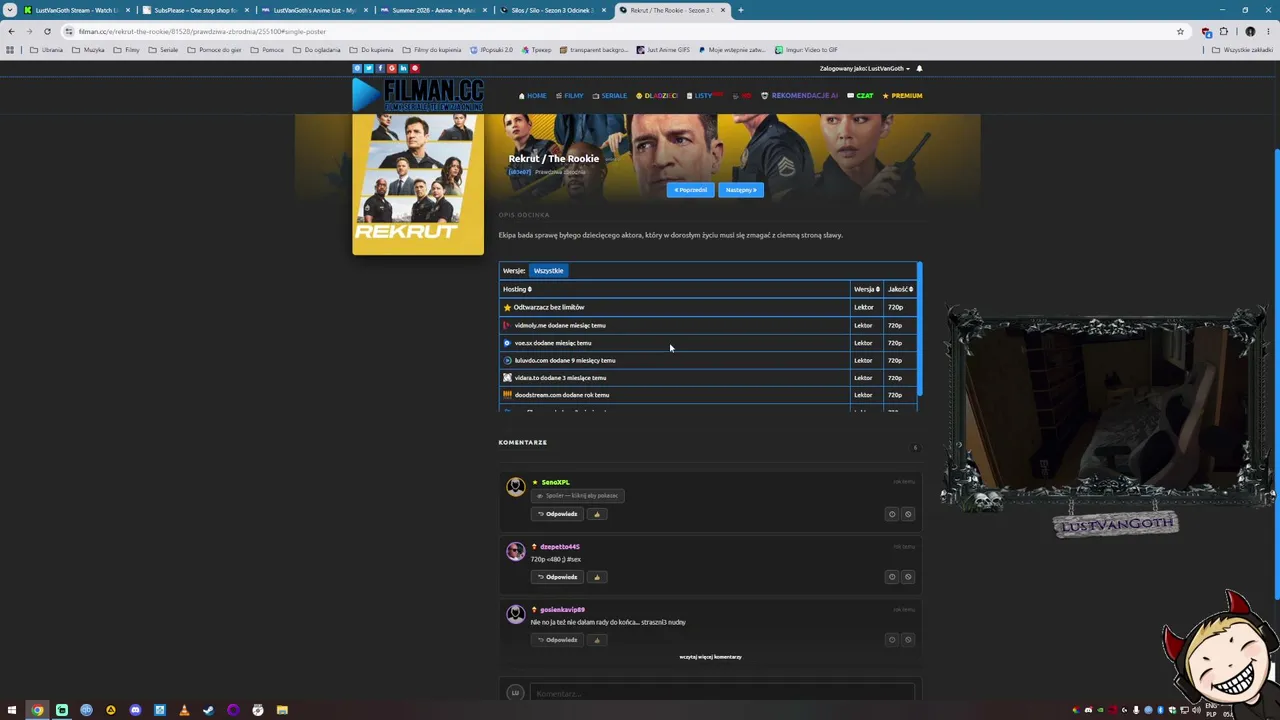Expand the logged-in user LustVanGoth menu
The height and width of the screenshot is (720, 1280).
click(865, 69)
